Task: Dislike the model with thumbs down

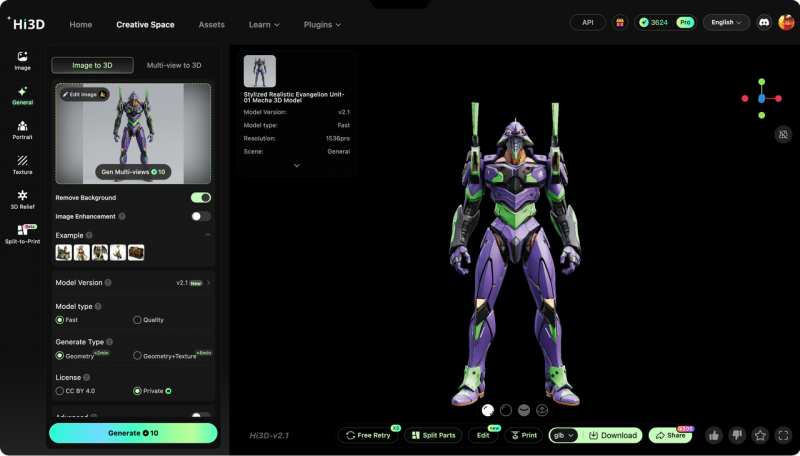Action: click(x=737, y=435)
